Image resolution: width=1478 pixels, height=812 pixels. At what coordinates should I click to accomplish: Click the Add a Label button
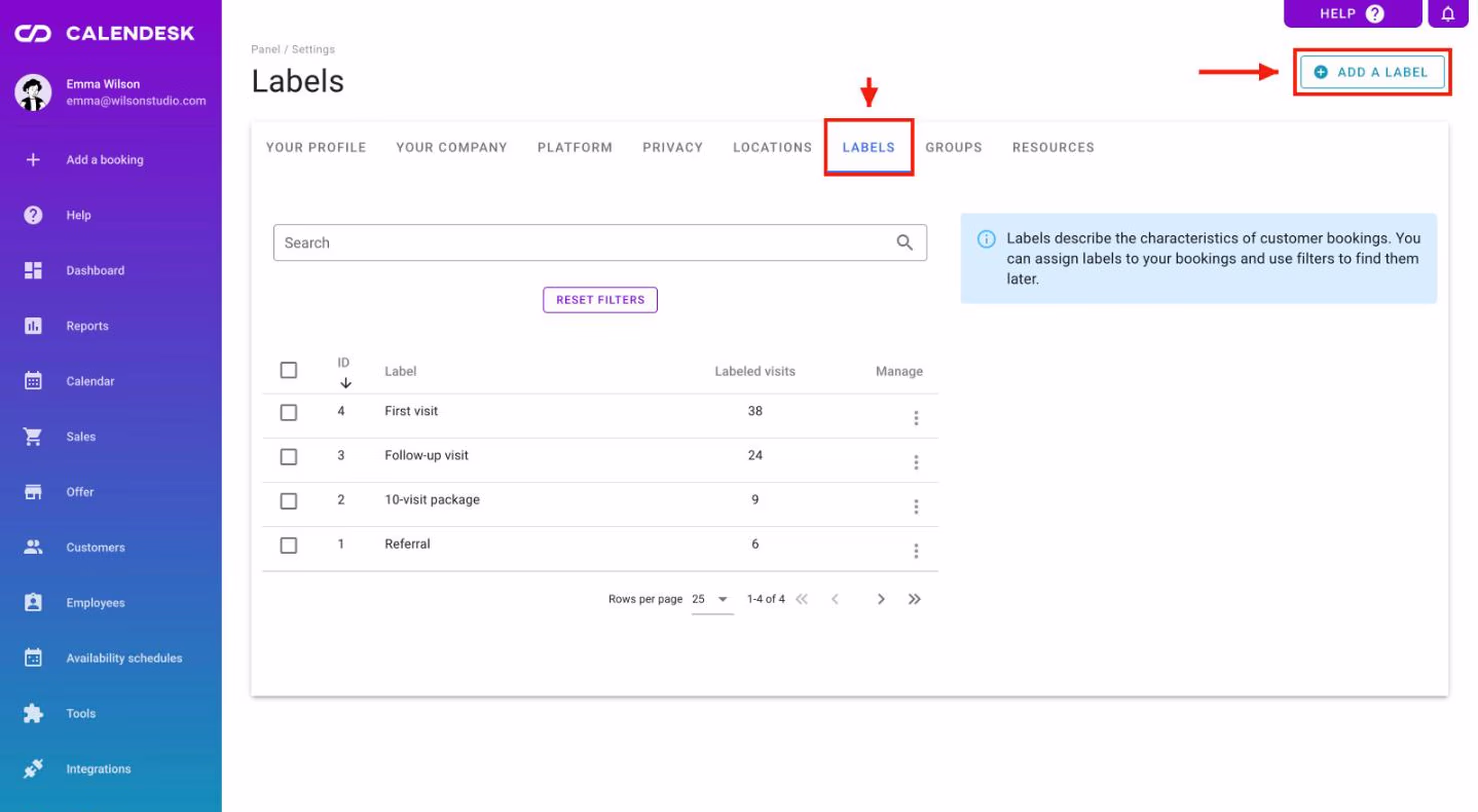tap(1372, 72)
